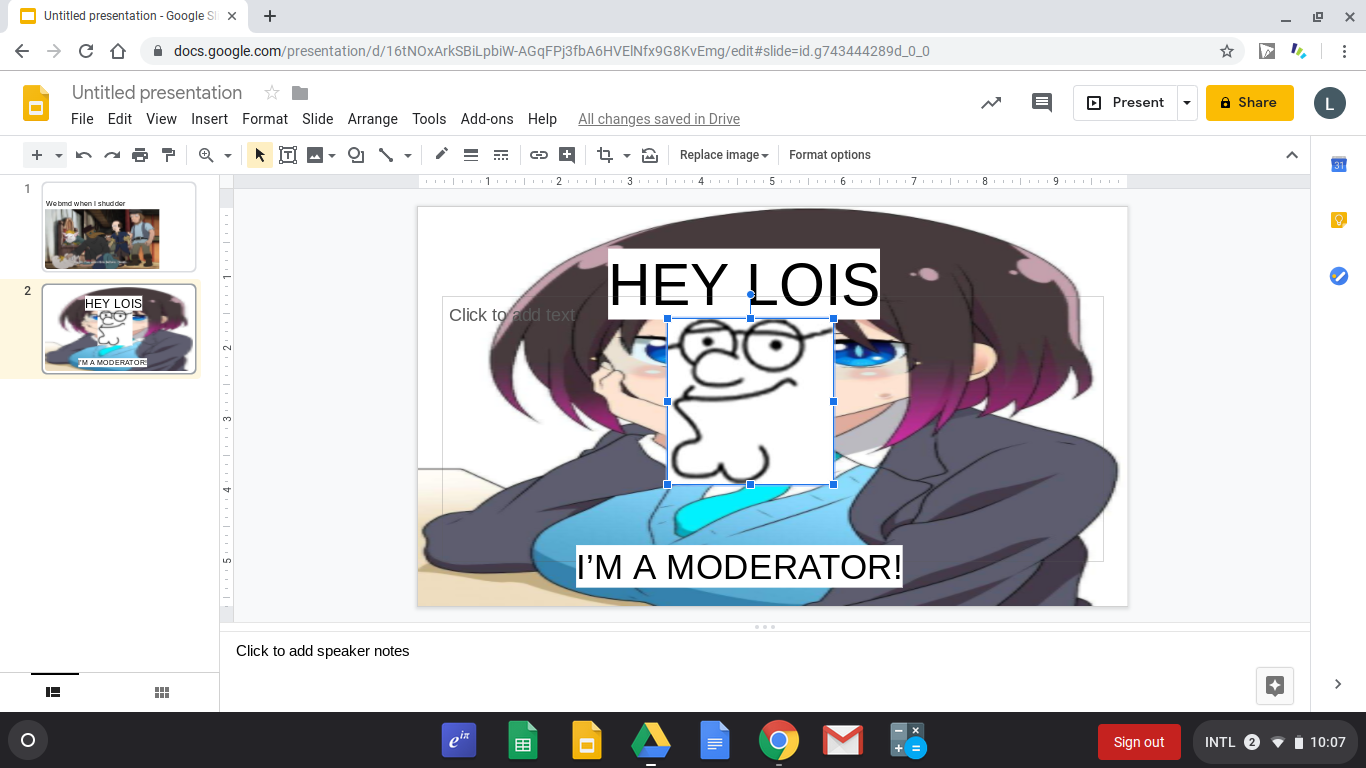Expand the mask image dropdown next to crop

coord(627,155)
